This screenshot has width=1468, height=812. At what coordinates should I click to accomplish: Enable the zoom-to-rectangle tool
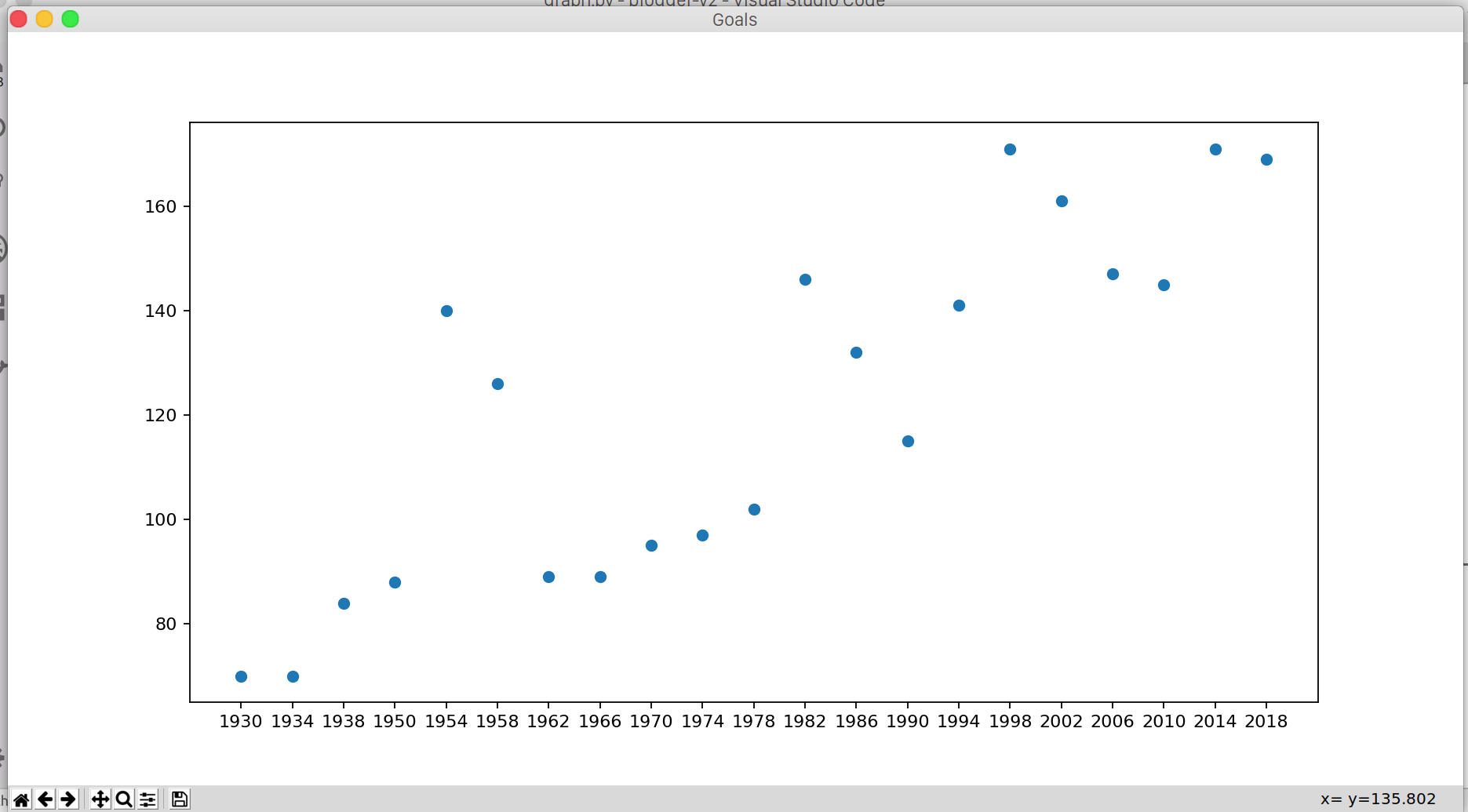(124, 799)
